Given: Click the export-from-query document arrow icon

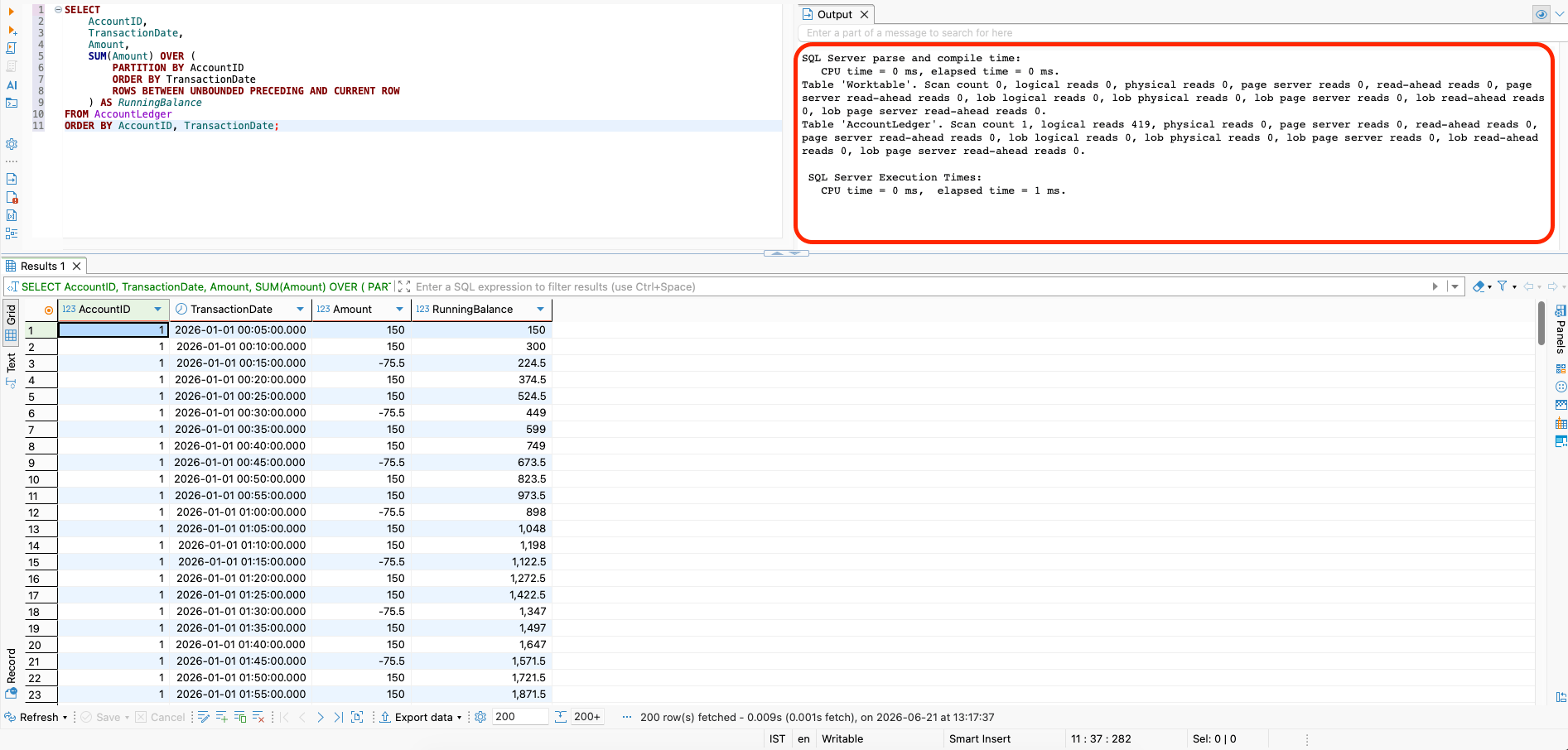Looking at the screenshot, I should (x=12, y=179).
